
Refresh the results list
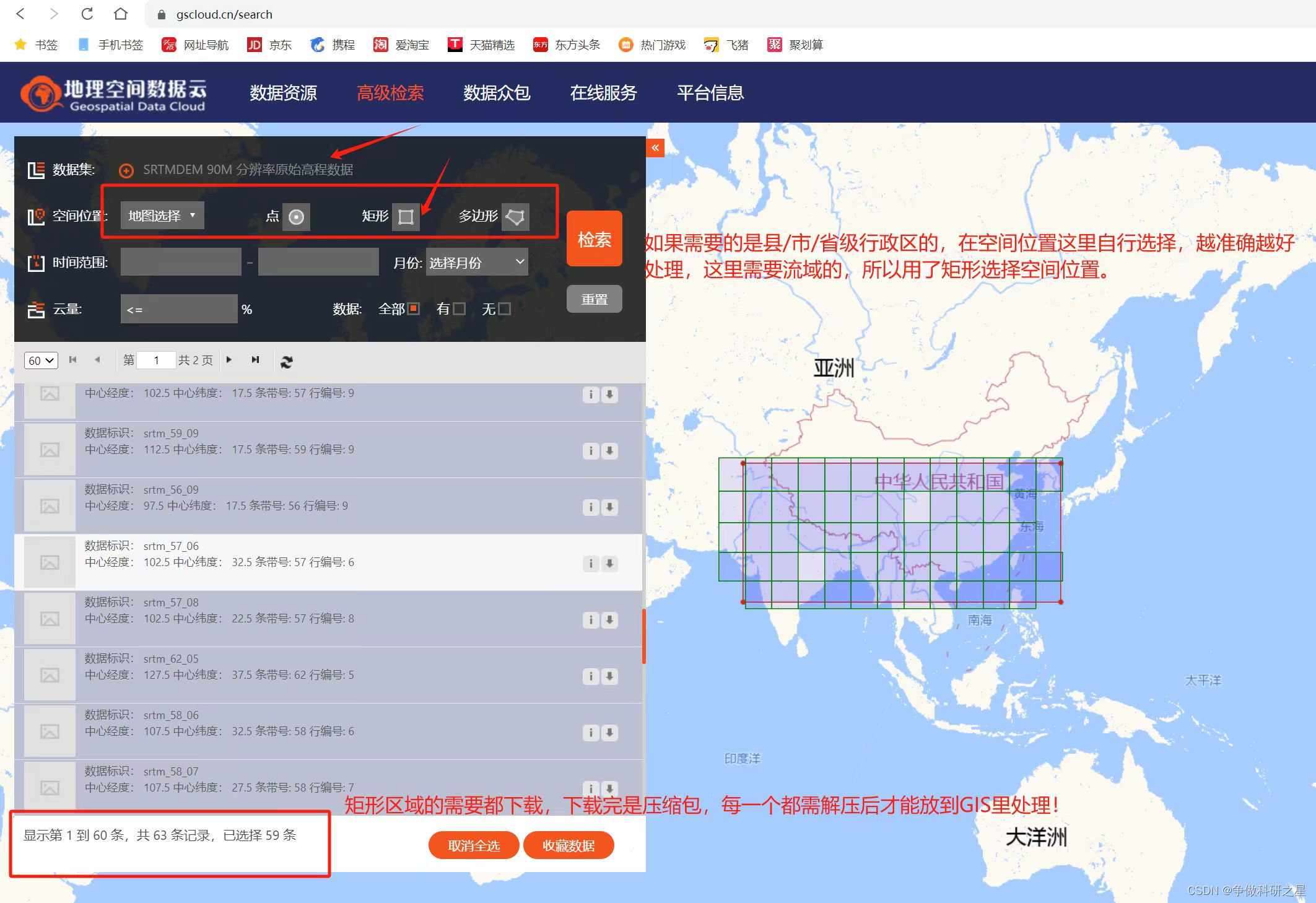(x=286, y=362)
